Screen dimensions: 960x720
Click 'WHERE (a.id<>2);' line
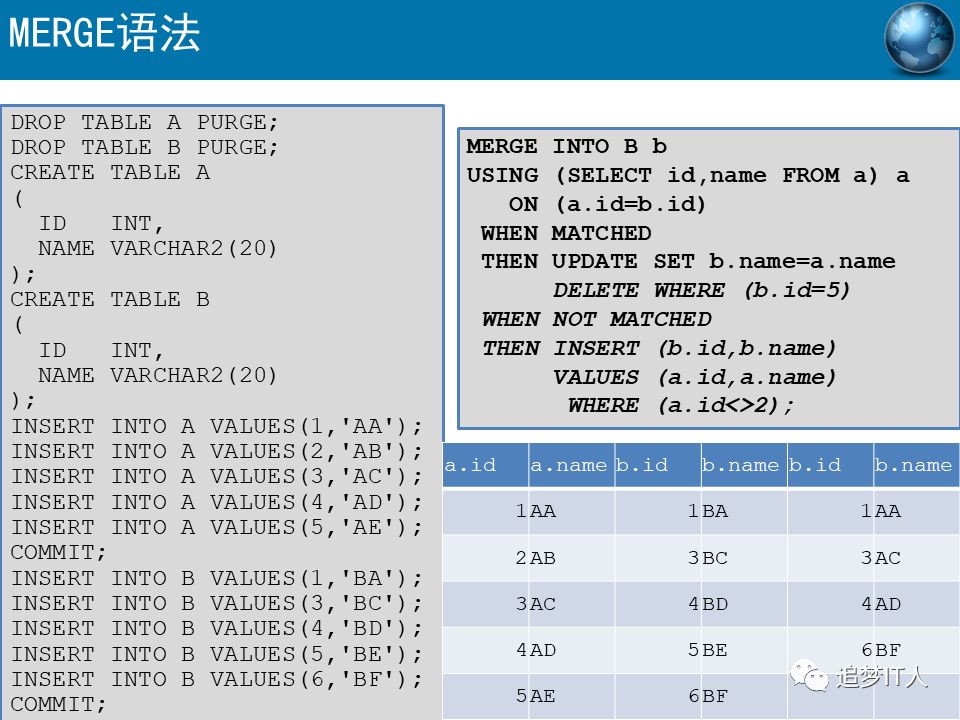[x=681, y=405]
